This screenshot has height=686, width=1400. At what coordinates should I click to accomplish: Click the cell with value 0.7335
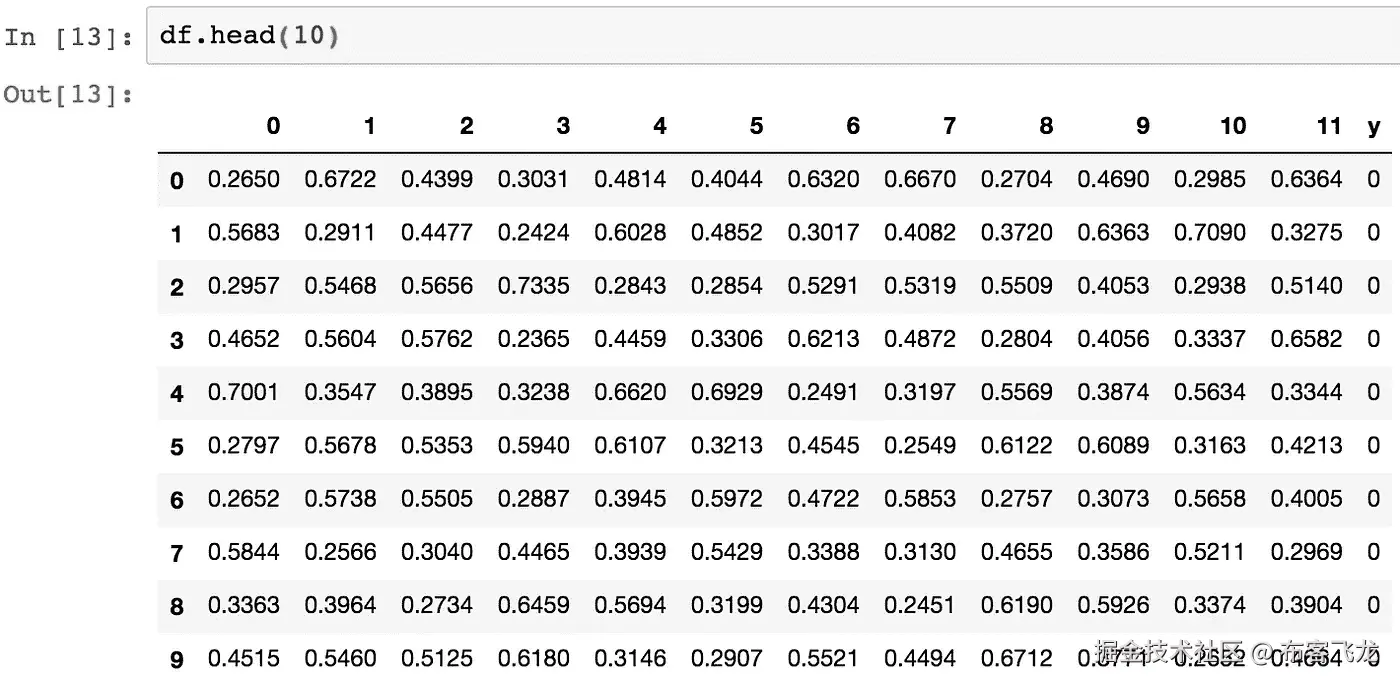(x=533, y=286)
